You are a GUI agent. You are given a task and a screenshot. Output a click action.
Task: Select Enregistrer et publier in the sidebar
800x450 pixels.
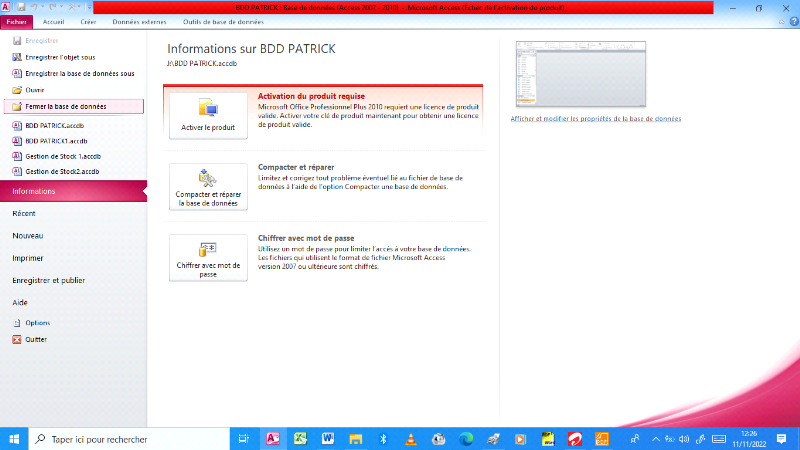coord(48,280)
